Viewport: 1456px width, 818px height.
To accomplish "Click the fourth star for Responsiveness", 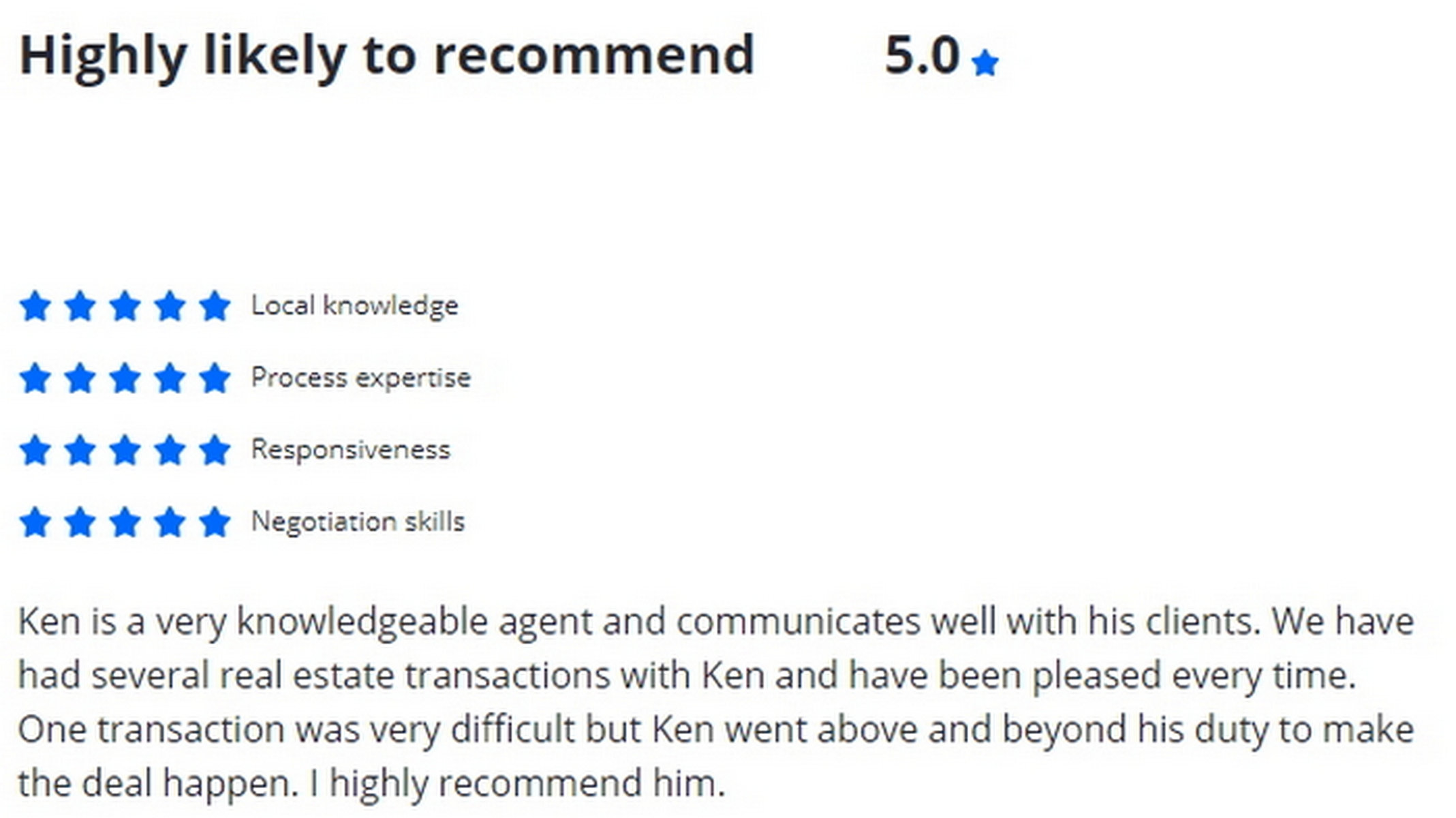I will [x=170, y=451].
